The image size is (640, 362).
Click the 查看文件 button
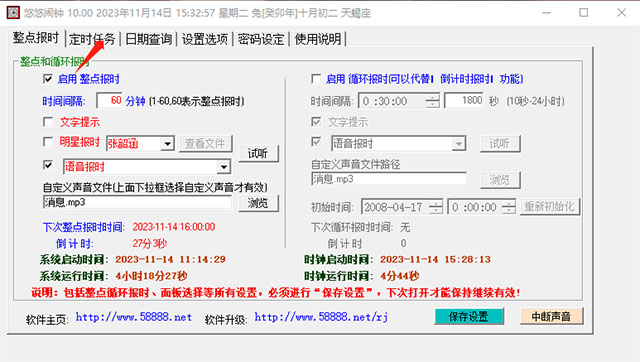205,143
